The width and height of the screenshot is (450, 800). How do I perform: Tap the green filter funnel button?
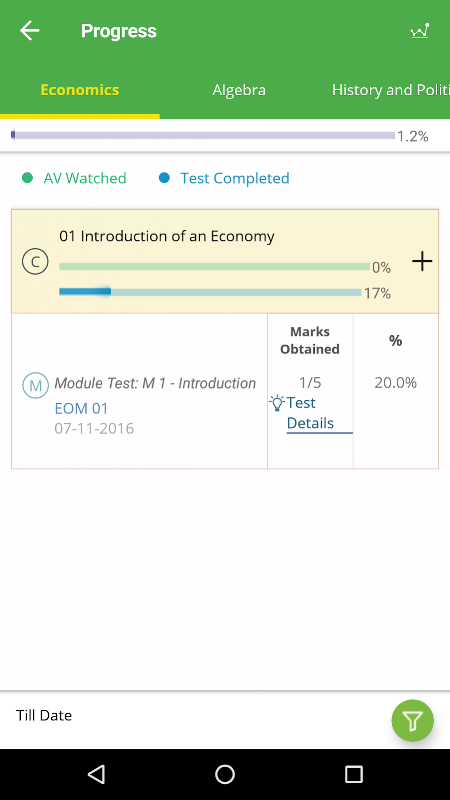pyautogui.click(x=412, y=720)
